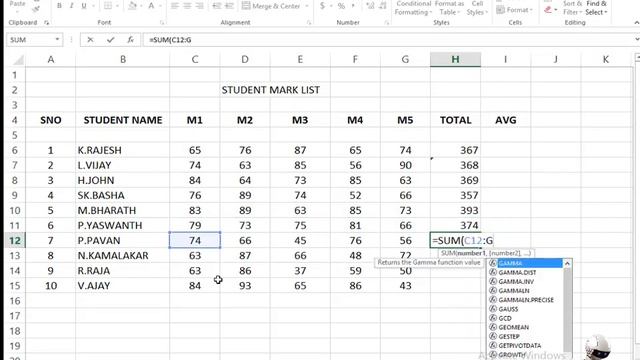Center-align the cell text
Screen dimensions: 640x360
pyautogui.click(x=187, y=6)
